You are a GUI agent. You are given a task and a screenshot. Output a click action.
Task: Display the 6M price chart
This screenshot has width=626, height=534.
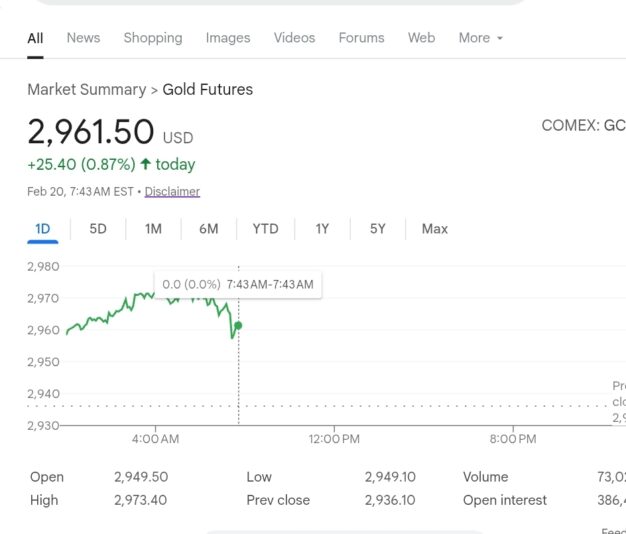208,229
